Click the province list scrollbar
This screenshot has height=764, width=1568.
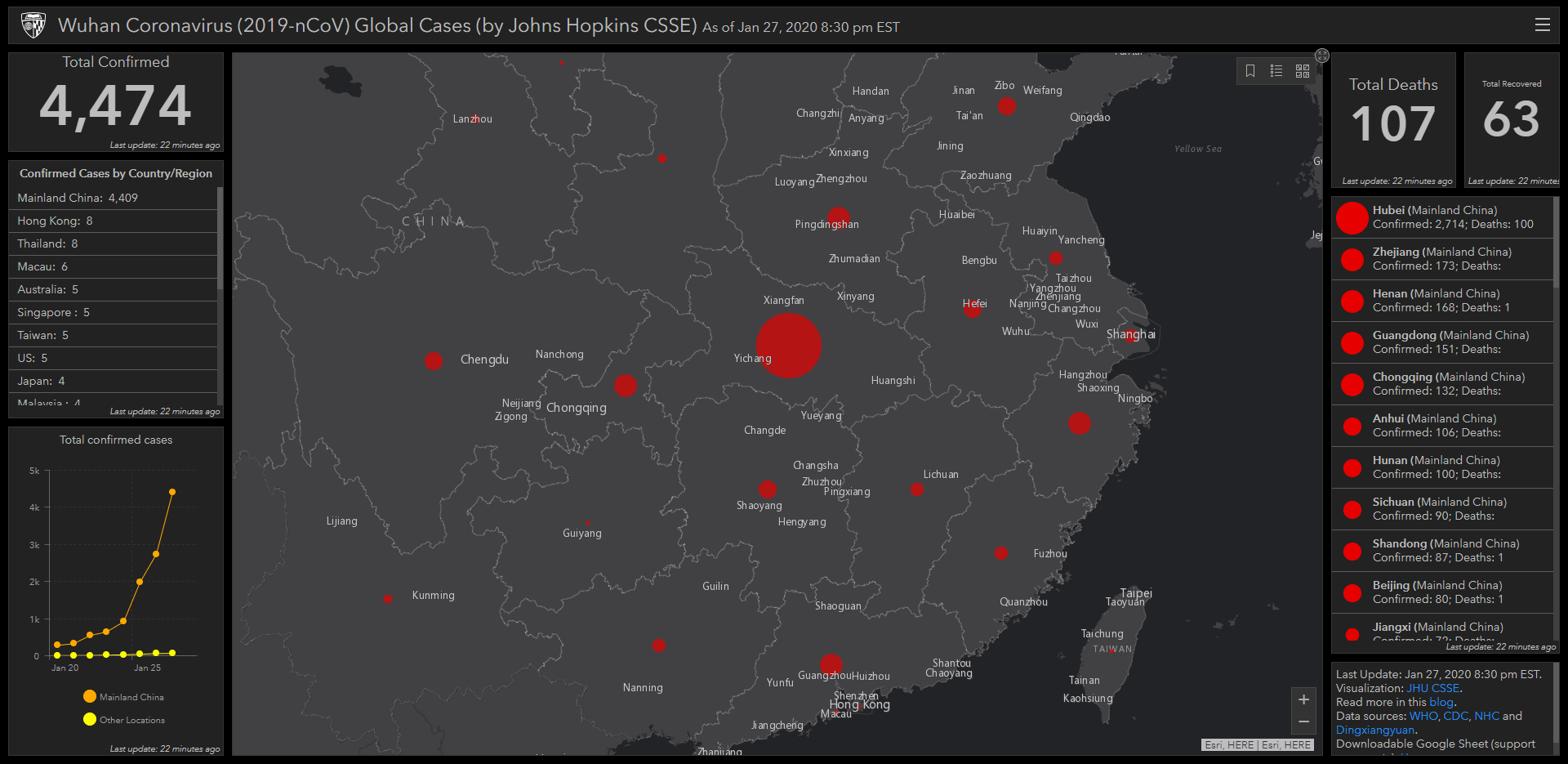pyautogui.click(x=1556, y=243)
